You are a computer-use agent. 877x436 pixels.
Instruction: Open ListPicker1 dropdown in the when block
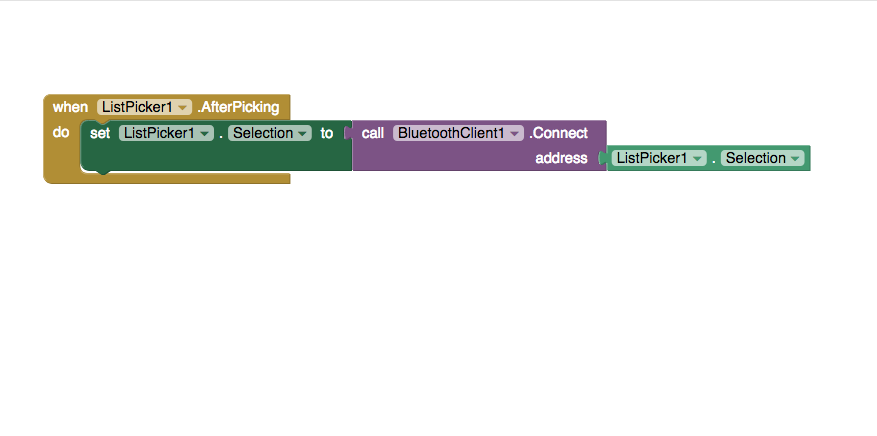(144, 107)
